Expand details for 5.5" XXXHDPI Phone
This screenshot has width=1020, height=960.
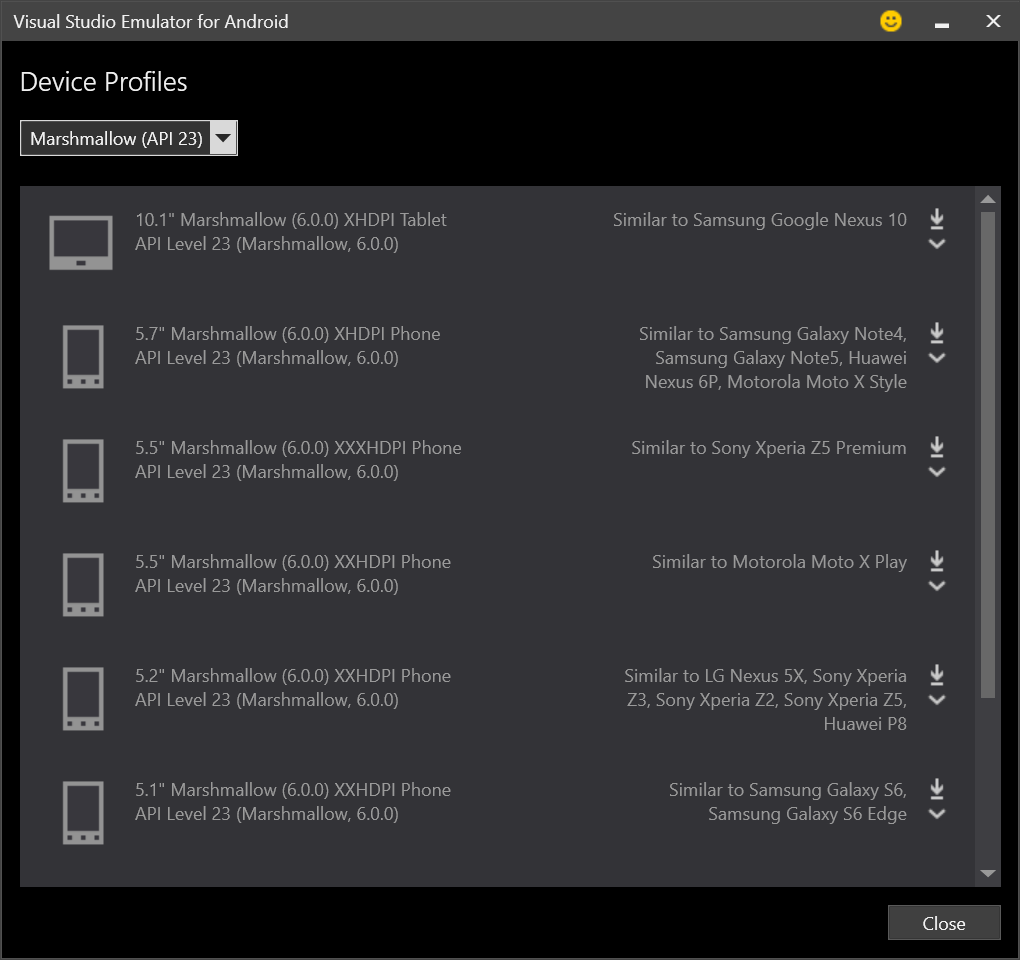937,472
